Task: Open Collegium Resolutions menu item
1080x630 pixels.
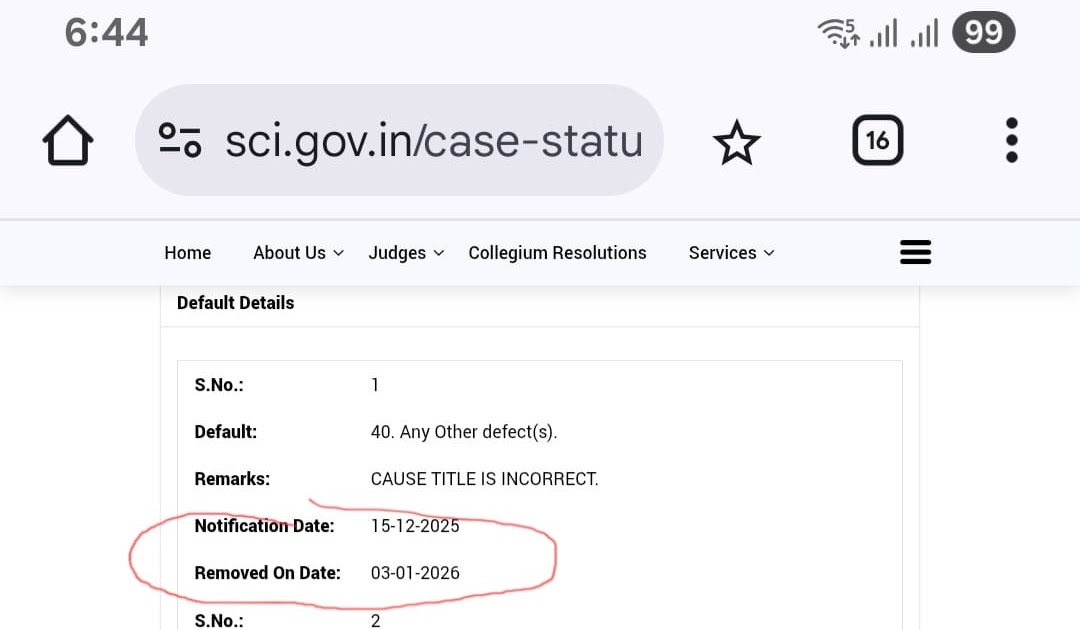Action: (557, 253)
